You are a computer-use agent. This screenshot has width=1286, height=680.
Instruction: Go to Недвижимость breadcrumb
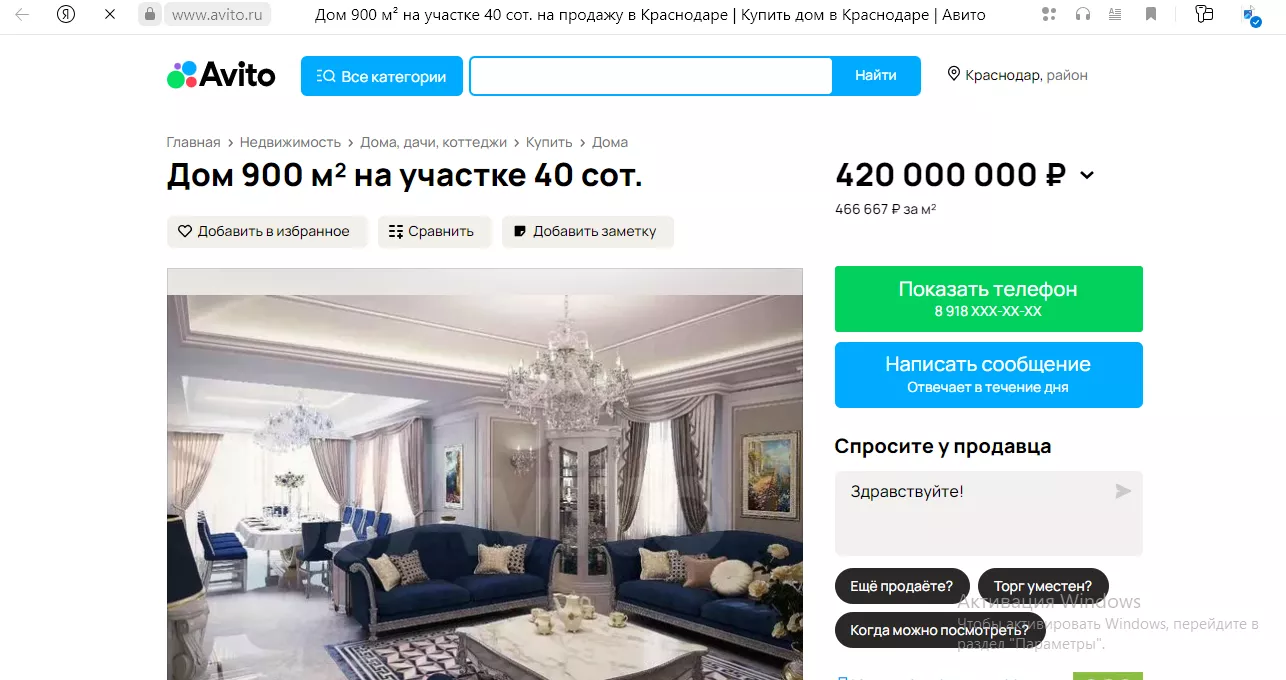point(290,142)
